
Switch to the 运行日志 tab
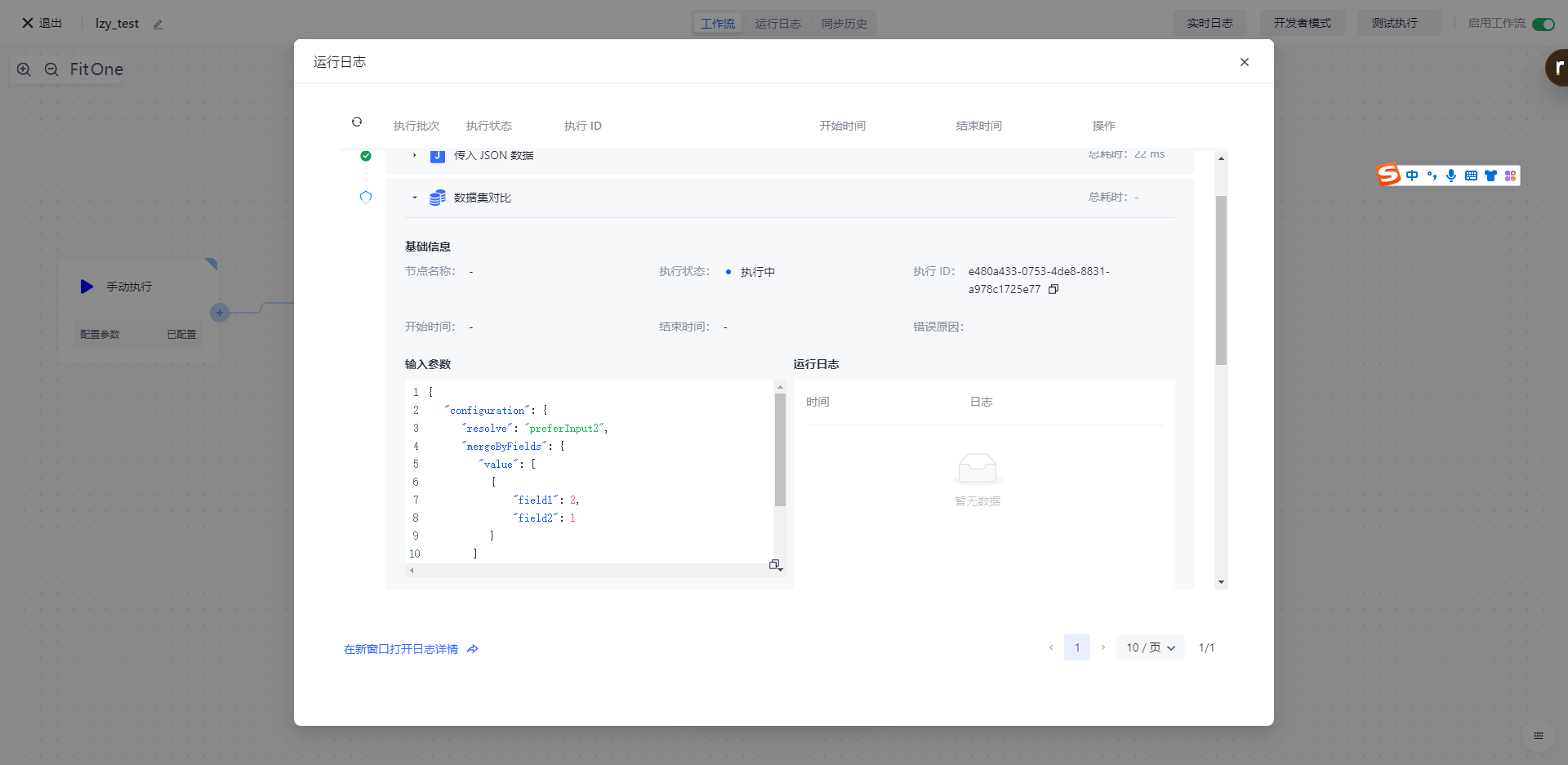(x=777, y=24)
